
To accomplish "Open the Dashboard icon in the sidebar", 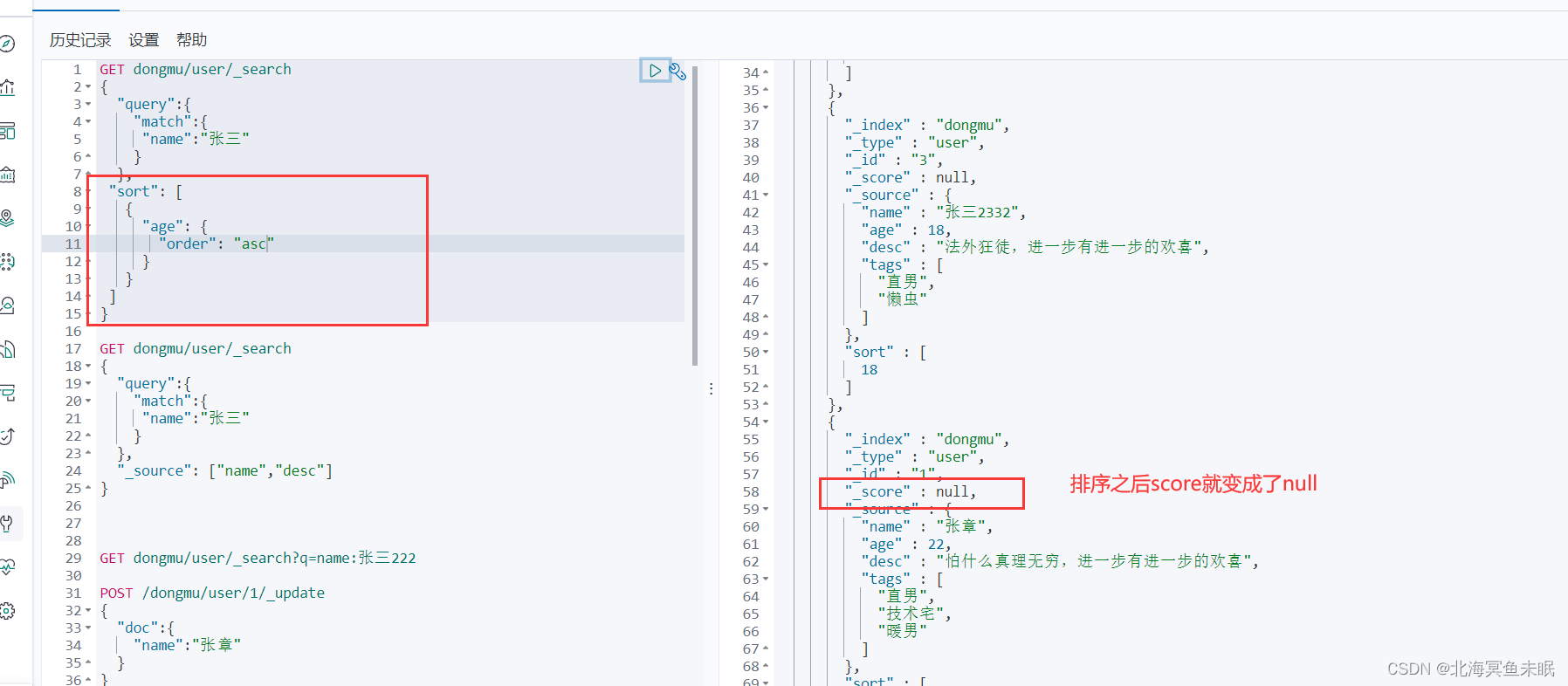I will coord(7,131).
